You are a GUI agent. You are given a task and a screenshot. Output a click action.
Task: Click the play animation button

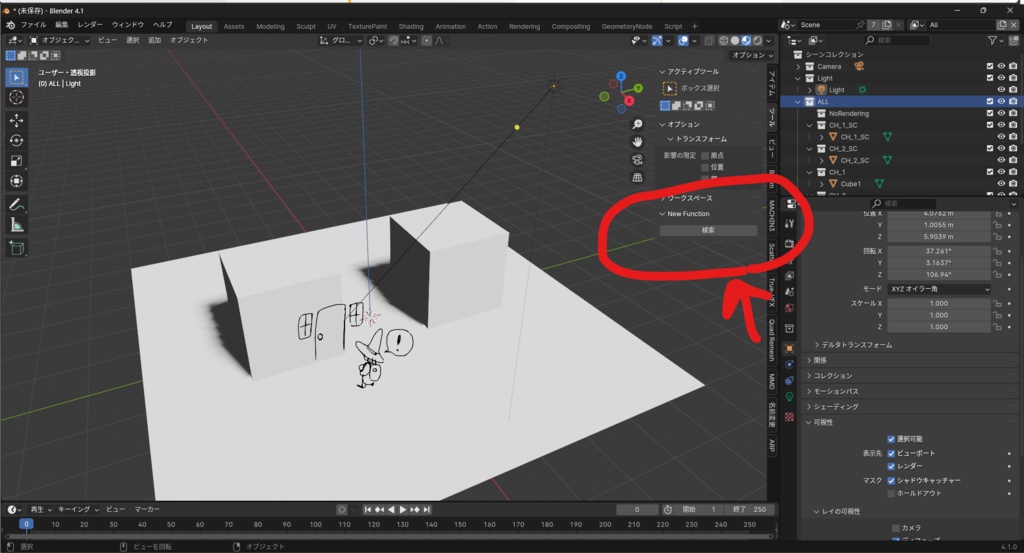pos(402,509)
